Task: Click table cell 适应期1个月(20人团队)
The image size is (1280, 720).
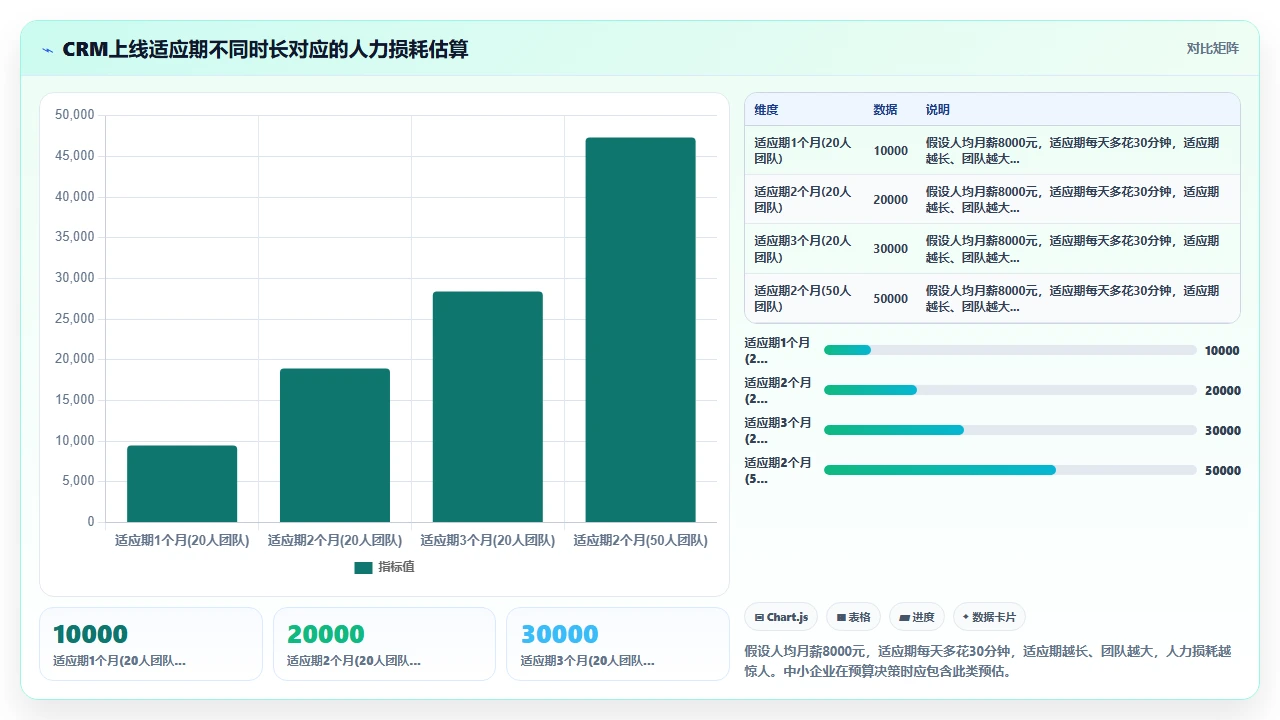Action: coord(803,150)
